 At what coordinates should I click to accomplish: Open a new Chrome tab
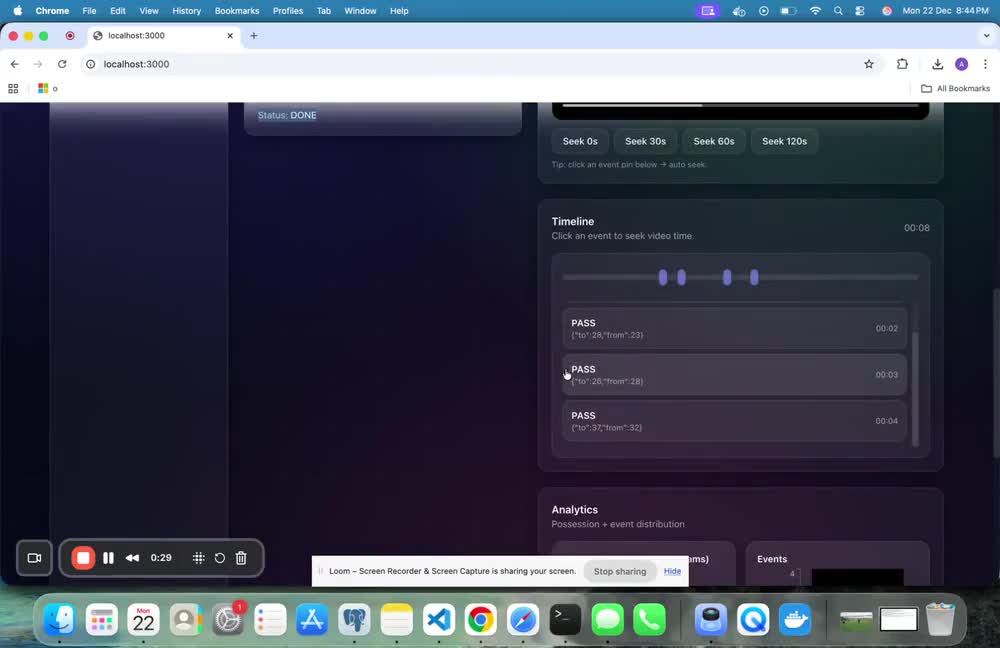pyautogui.click(x=254, y=36)
